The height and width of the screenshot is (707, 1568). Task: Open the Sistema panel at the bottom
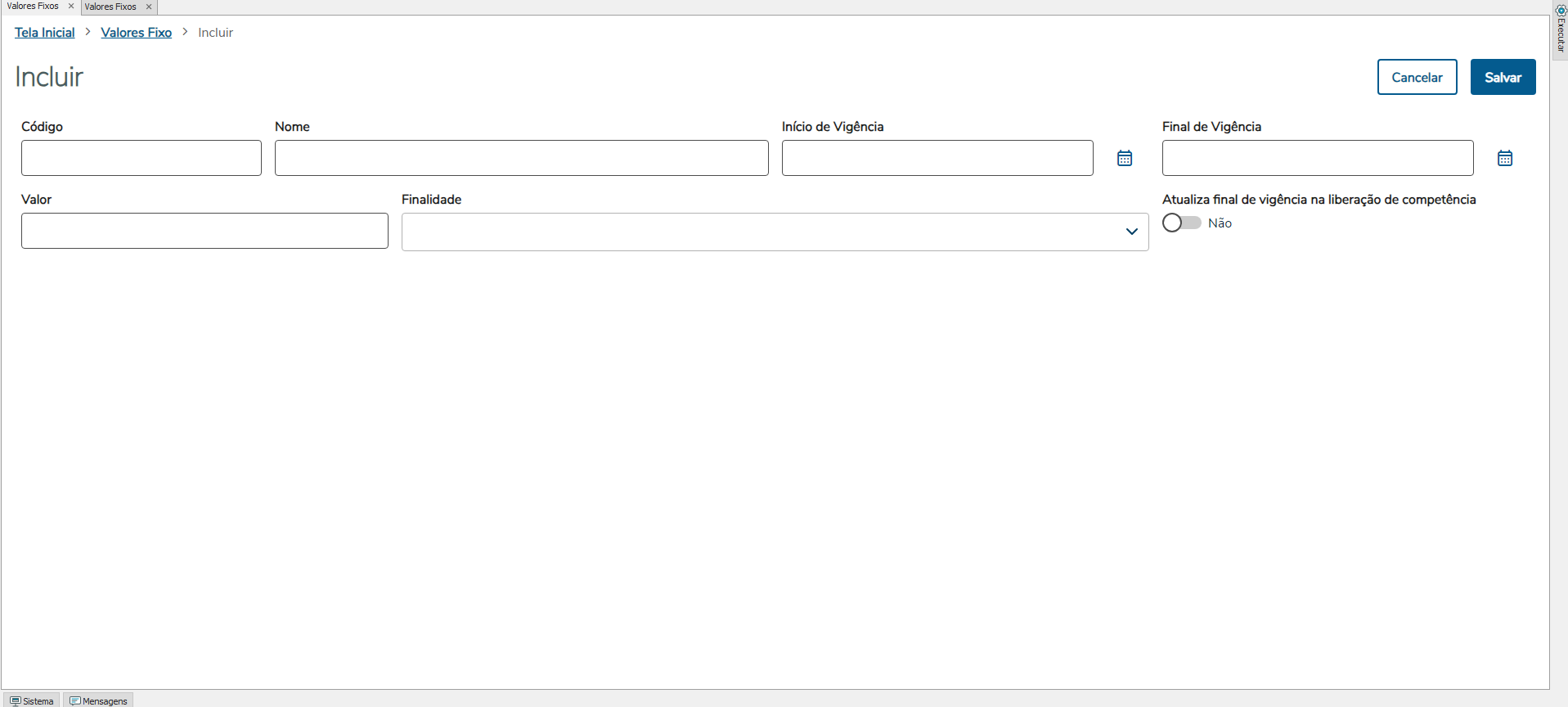pyautogui.click(x=32, y=700)
